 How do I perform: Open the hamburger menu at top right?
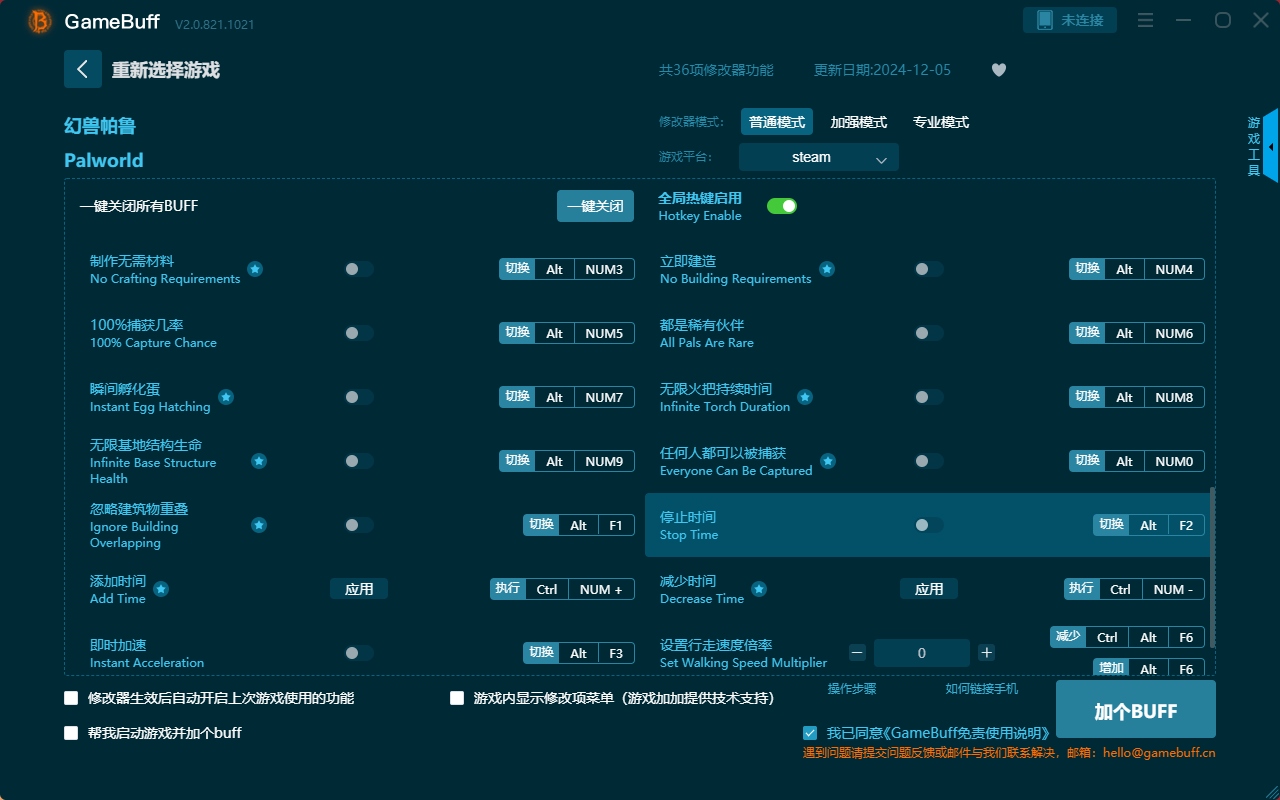coord(1145,20)
